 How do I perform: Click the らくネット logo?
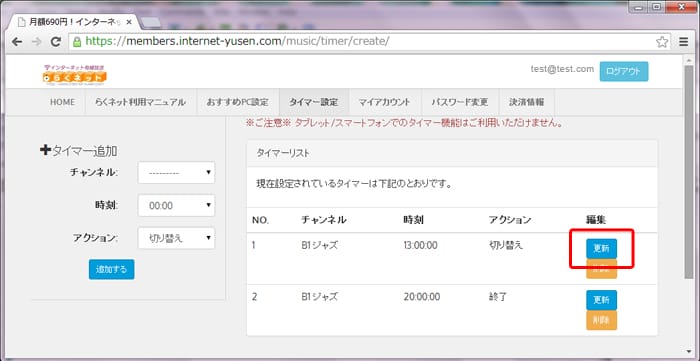click(75, 75)
